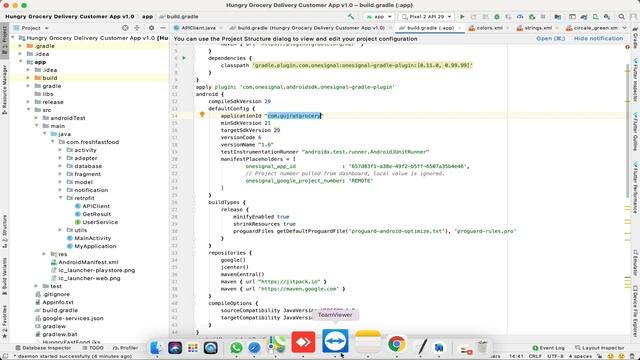Screen dimensions: 640x360
Task: Toggle the Project tool window side tab
Action: tap(4, 40)
